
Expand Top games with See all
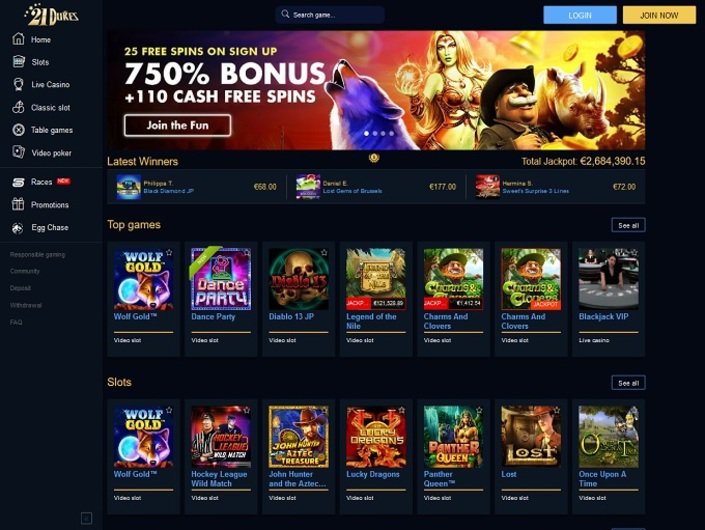pos(628,225)
